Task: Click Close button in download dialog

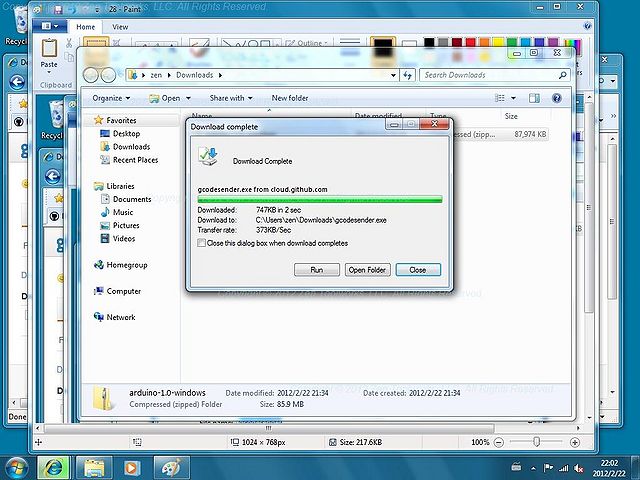Action: (418, 270)
